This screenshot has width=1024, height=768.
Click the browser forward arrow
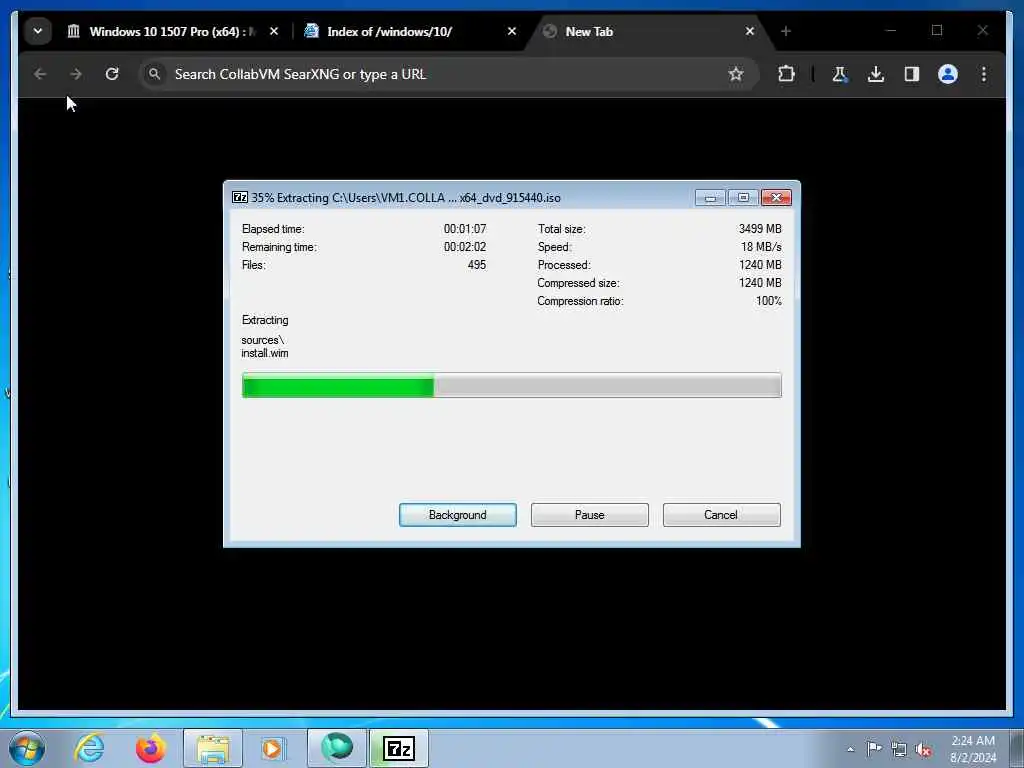click(x=76, y=74)
